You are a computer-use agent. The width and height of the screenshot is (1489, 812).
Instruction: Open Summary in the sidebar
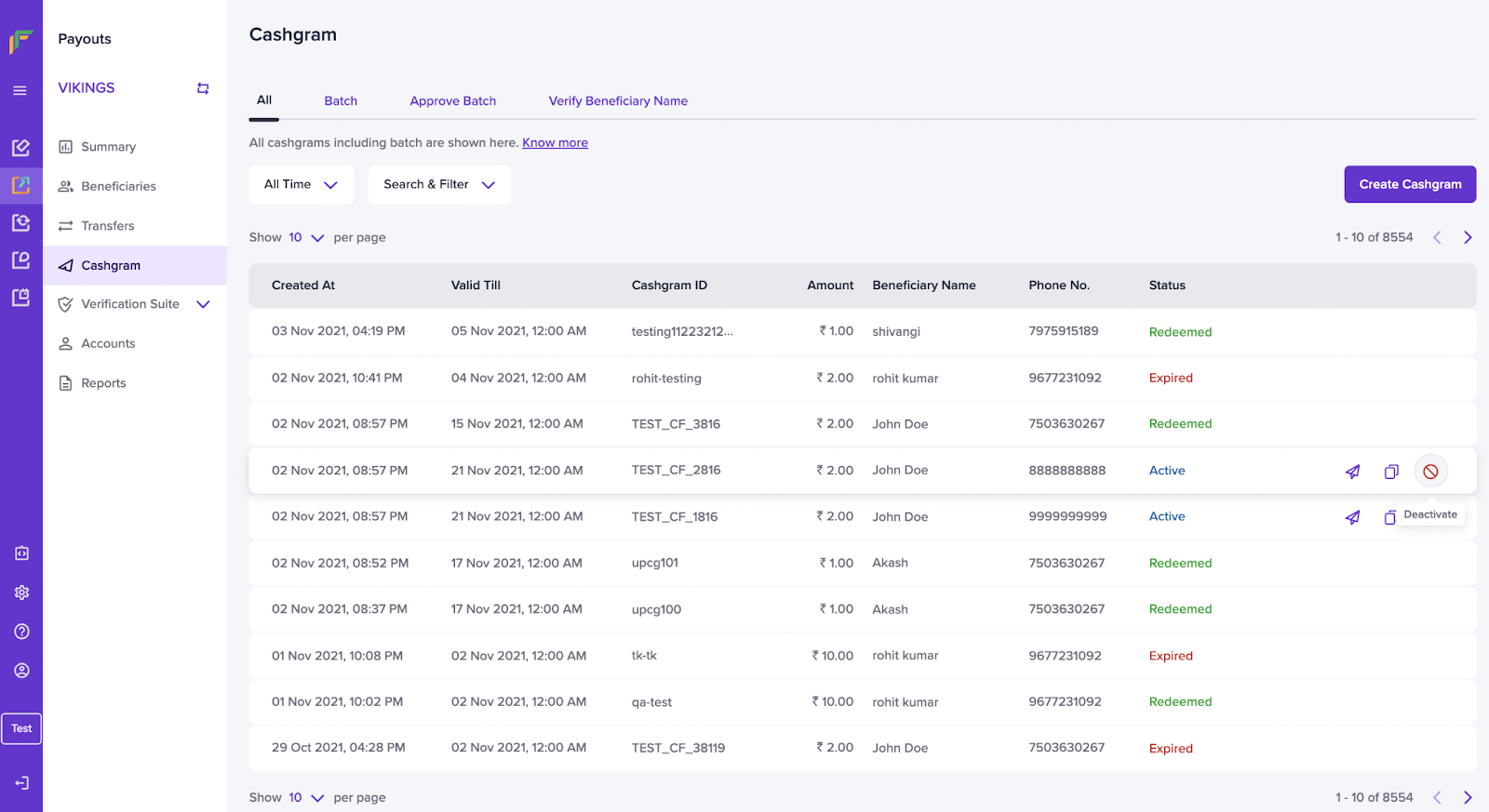(x=135, y=147)
